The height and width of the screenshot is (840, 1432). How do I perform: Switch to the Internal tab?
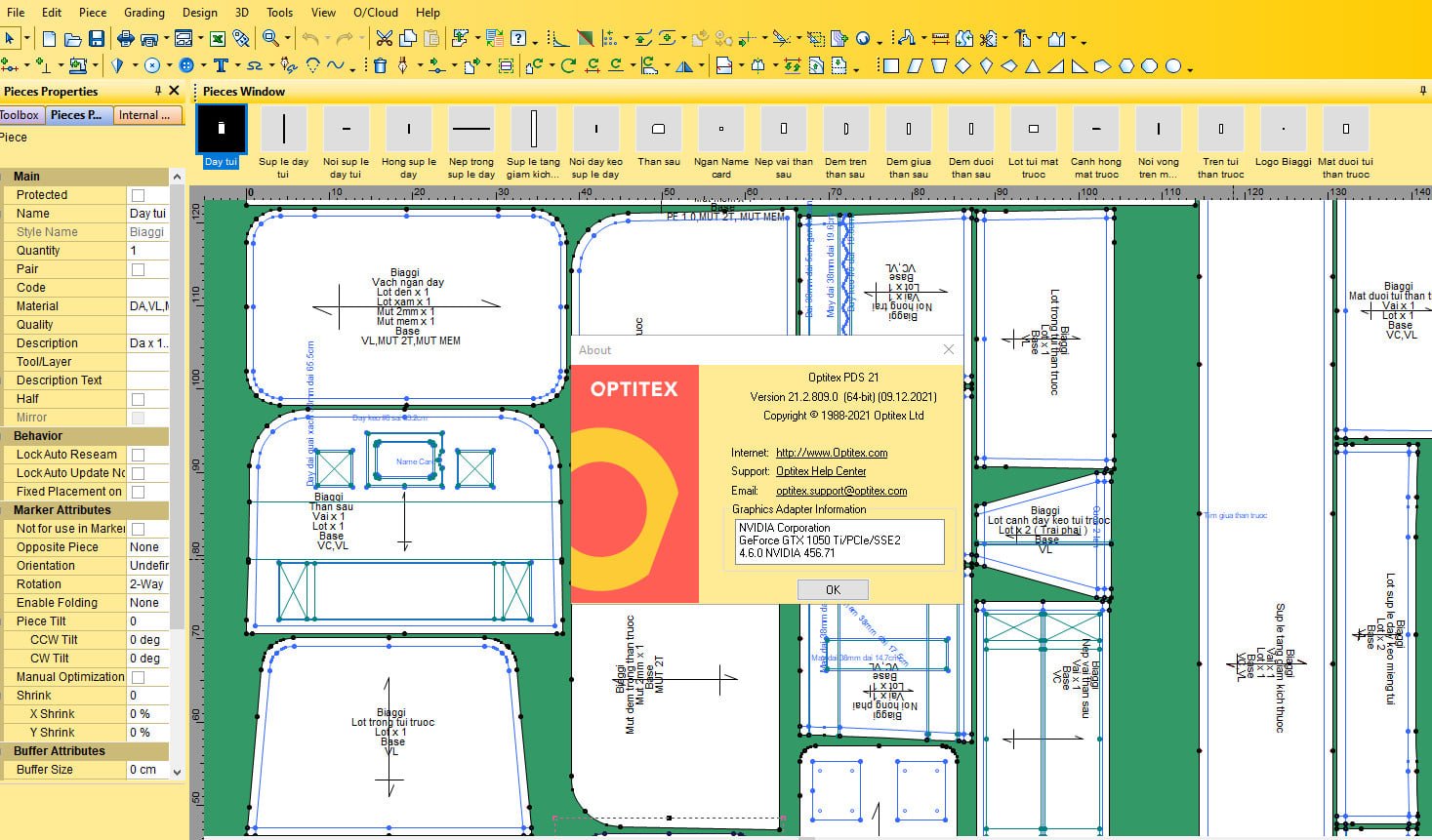click(x=147, y=115)
